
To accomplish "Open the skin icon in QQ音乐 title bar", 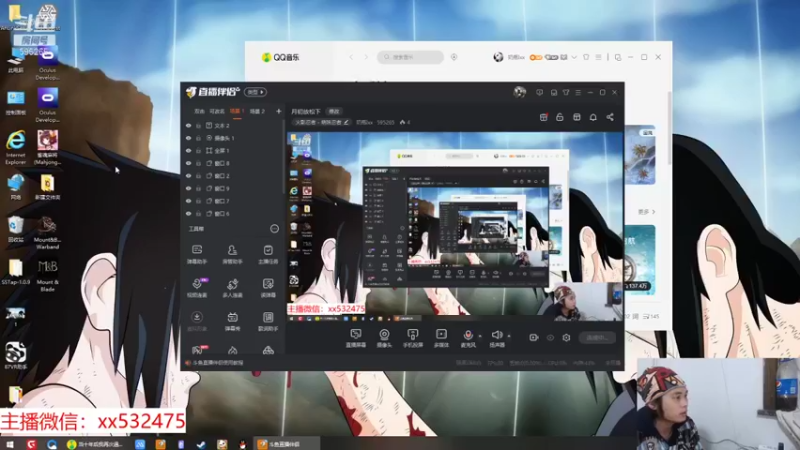I will click(x=586, y=57).
